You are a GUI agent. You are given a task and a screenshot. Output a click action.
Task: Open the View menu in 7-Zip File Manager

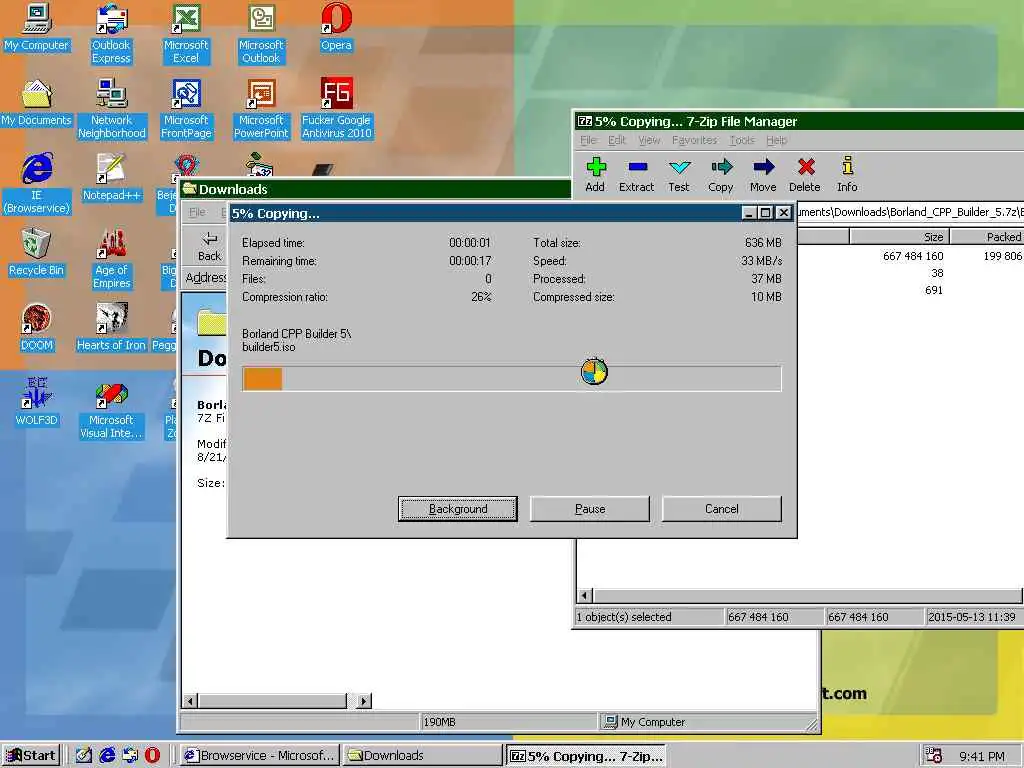(649, 140)
